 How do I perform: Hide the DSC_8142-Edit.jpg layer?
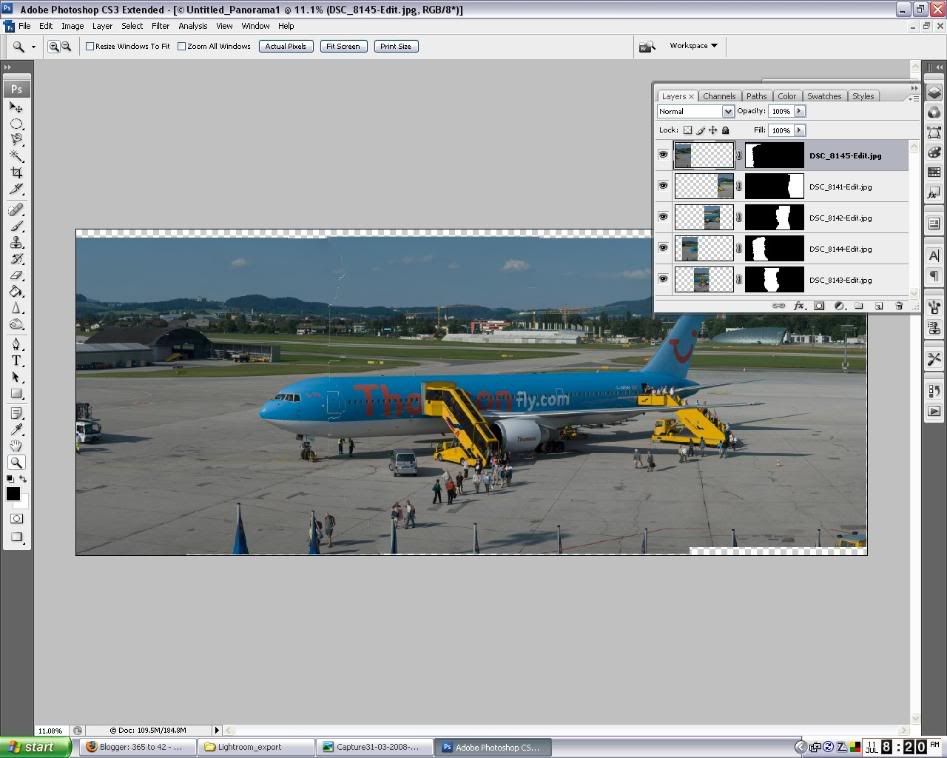[663, 217]
